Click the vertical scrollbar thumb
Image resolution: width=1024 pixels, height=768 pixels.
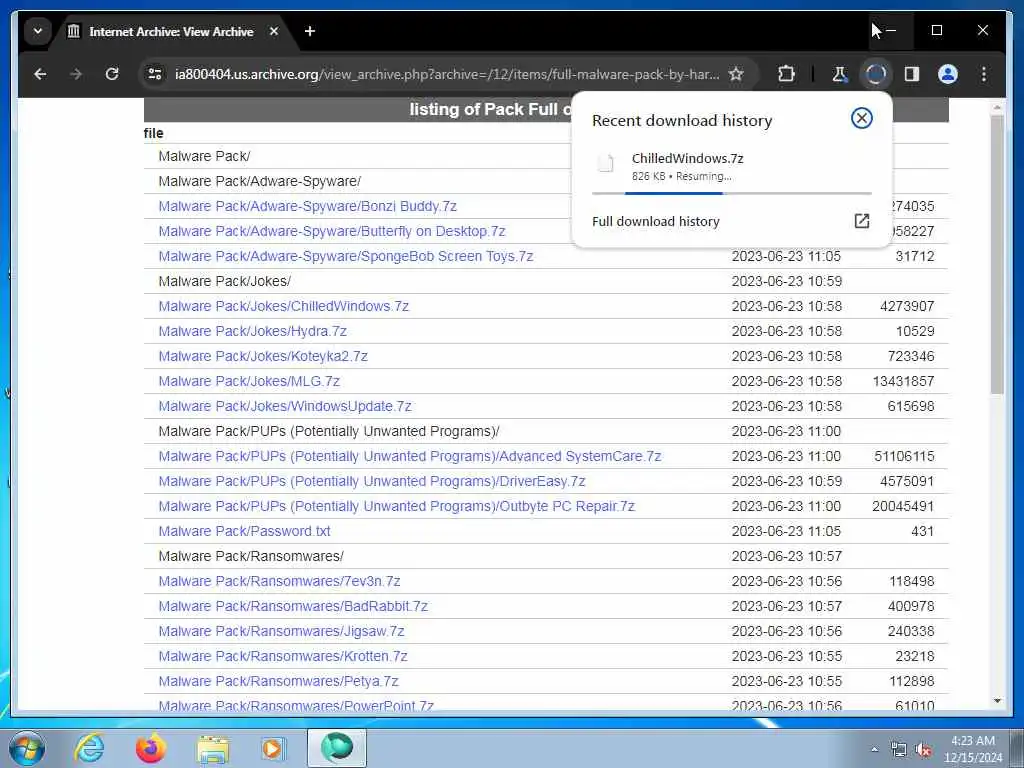997,255
